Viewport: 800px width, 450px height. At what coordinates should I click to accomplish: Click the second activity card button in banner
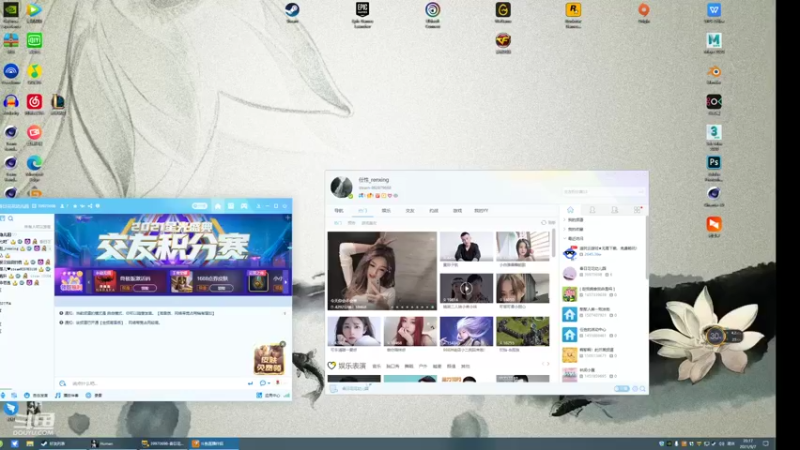(221, 288)
